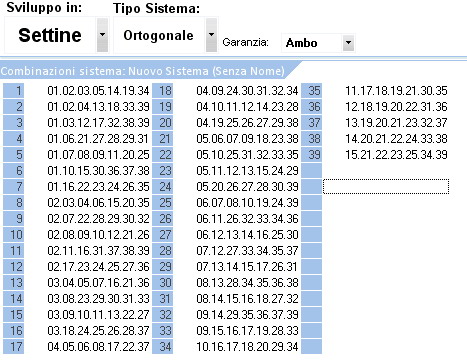This screenshot has width=467, height=362.
Task: Click row number 1 header cell
Action: click(14, 91)
